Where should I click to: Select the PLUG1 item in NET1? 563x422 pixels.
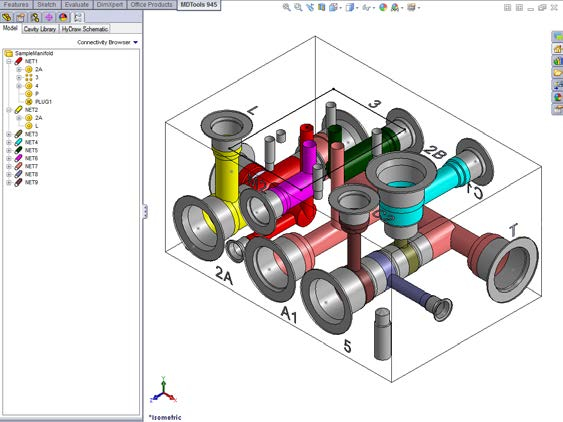tap(43, 102)
